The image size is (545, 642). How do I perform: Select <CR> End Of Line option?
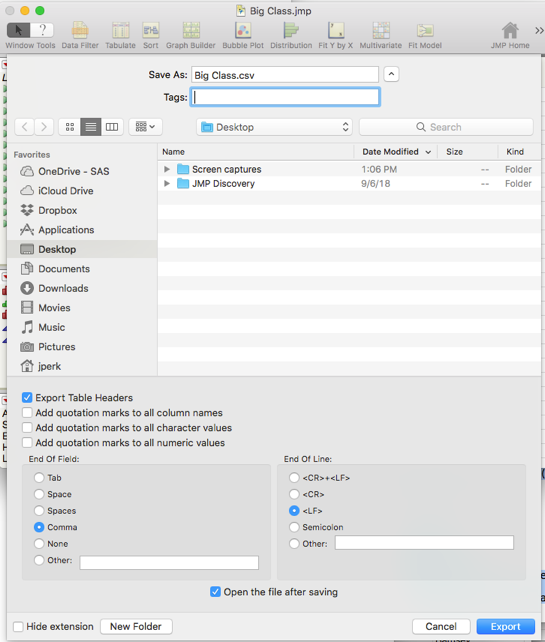tap(294, 494)
